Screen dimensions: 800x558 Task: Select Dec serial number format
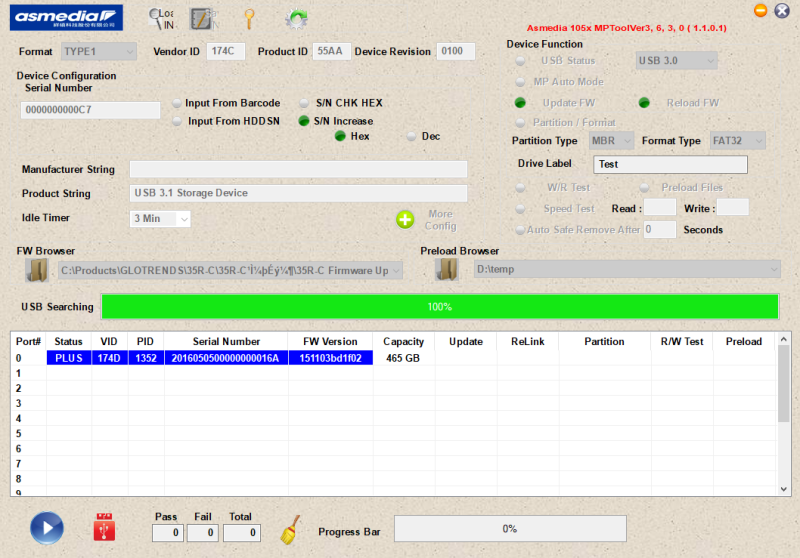[x=411, y=136]
